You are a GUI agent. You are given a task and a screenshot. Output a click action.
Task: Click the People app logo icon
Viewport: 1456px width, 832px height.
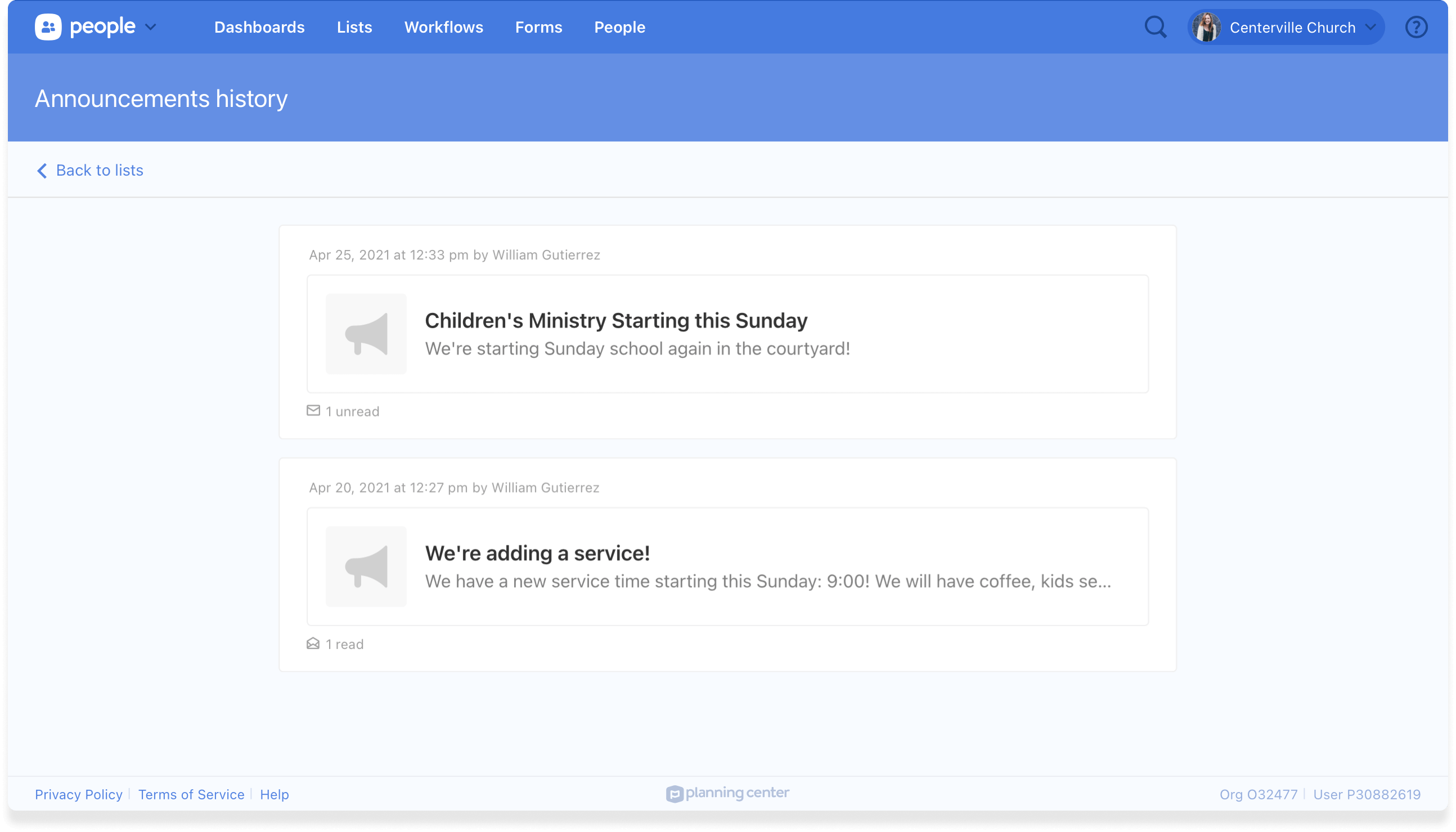point(48,27)
